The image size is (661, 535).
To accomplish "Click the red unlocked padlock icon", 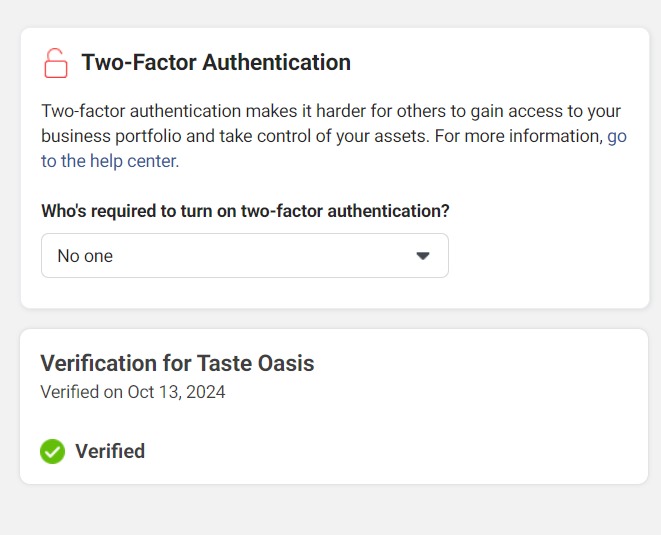I will coord(56,63).
